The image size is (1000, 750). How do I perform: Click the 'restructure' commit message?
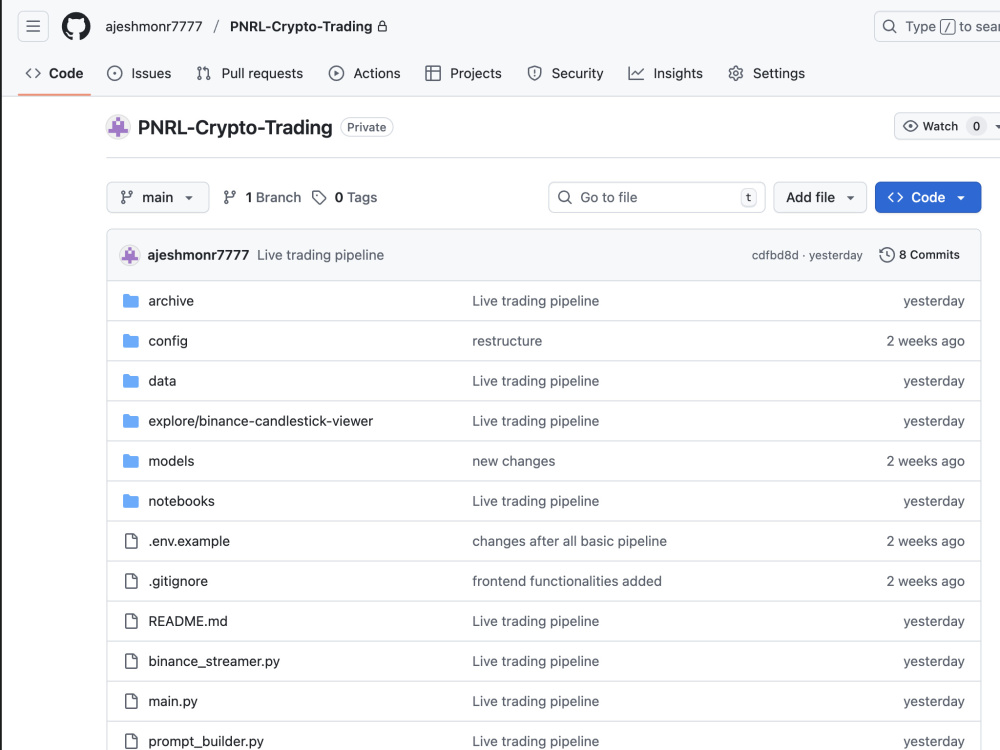point(507,341)
